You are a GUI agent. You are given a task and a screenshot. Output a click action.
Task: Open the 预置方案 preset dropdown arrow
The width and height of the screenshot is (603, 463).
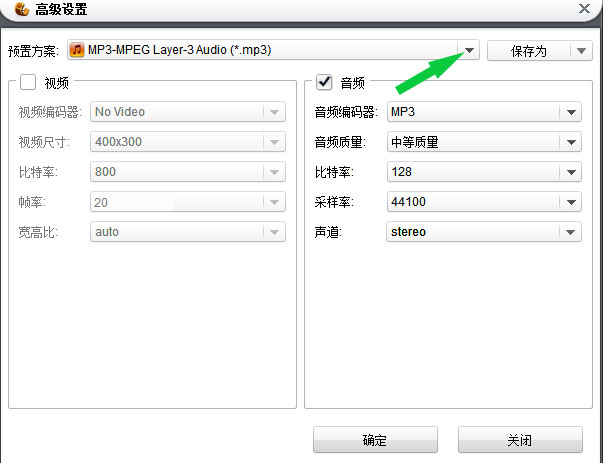[x=469, y=50]
